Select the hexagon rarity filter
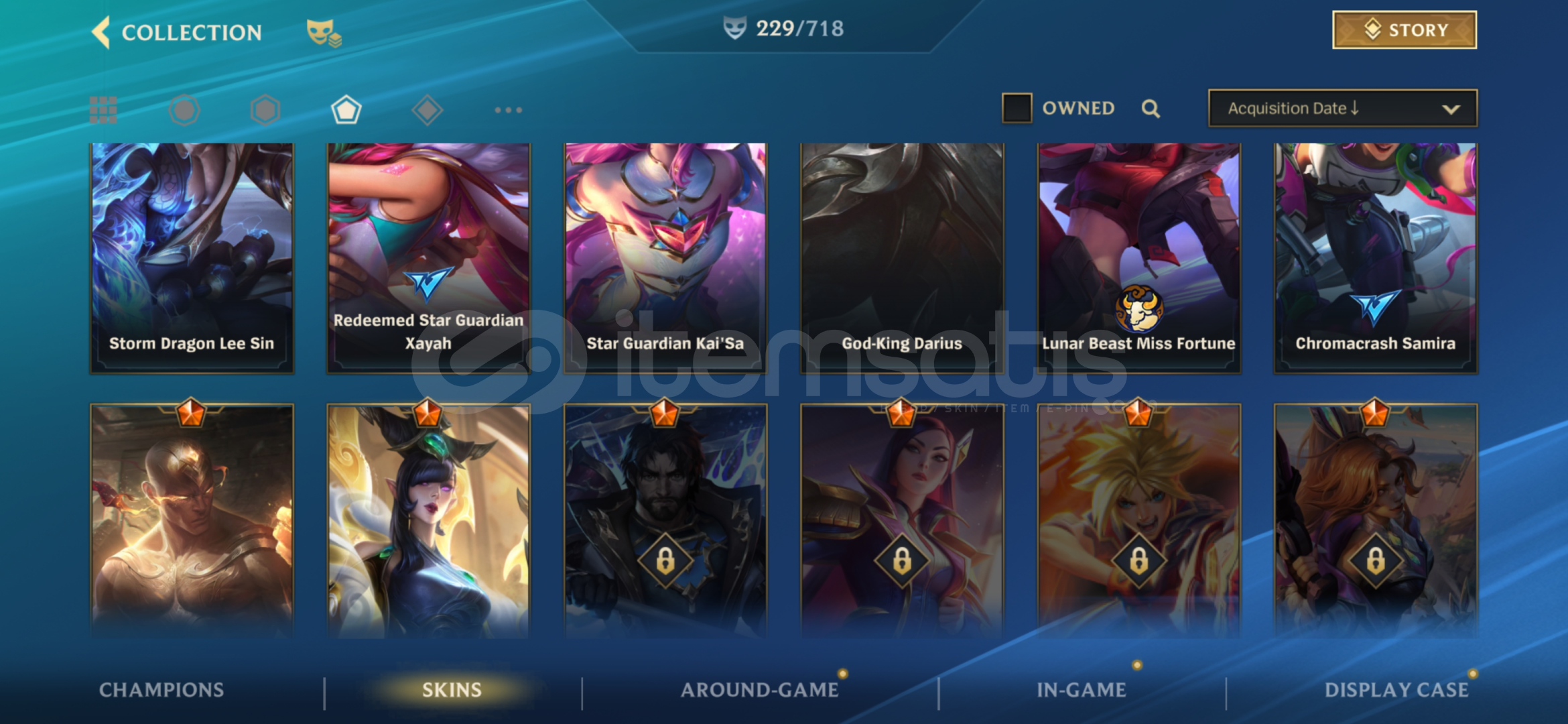 click(265, 110)
